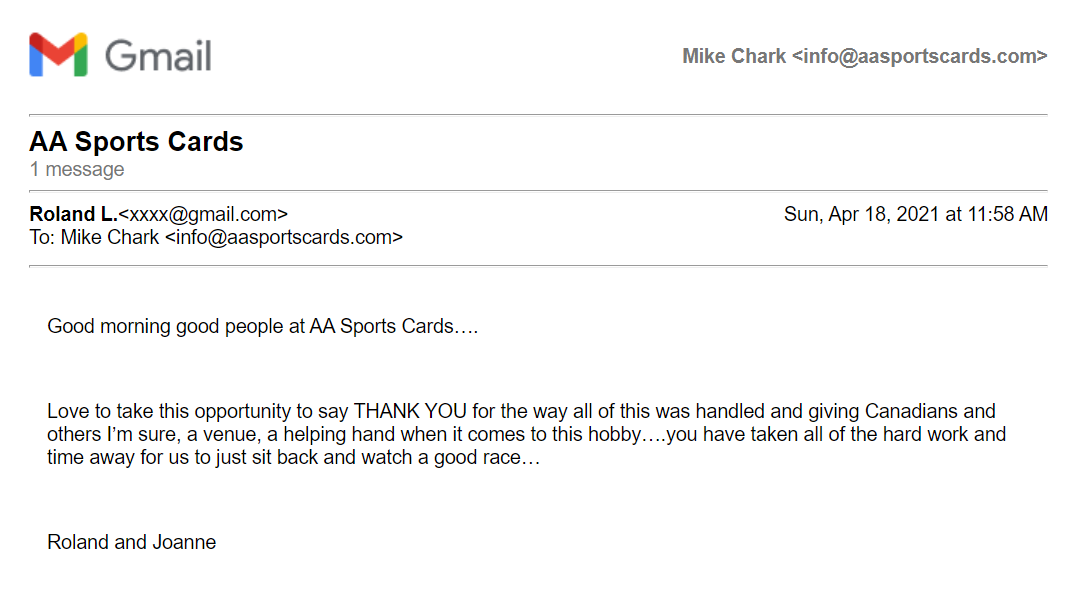The height and width of the screenshot is (600, 1080).
Task: Click the sender name Roland L.
Action: pos(73,214)
